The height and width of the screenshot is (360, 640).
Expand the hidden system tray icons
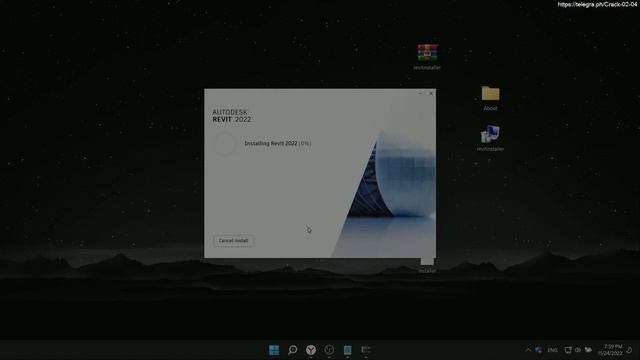(528, 350)
